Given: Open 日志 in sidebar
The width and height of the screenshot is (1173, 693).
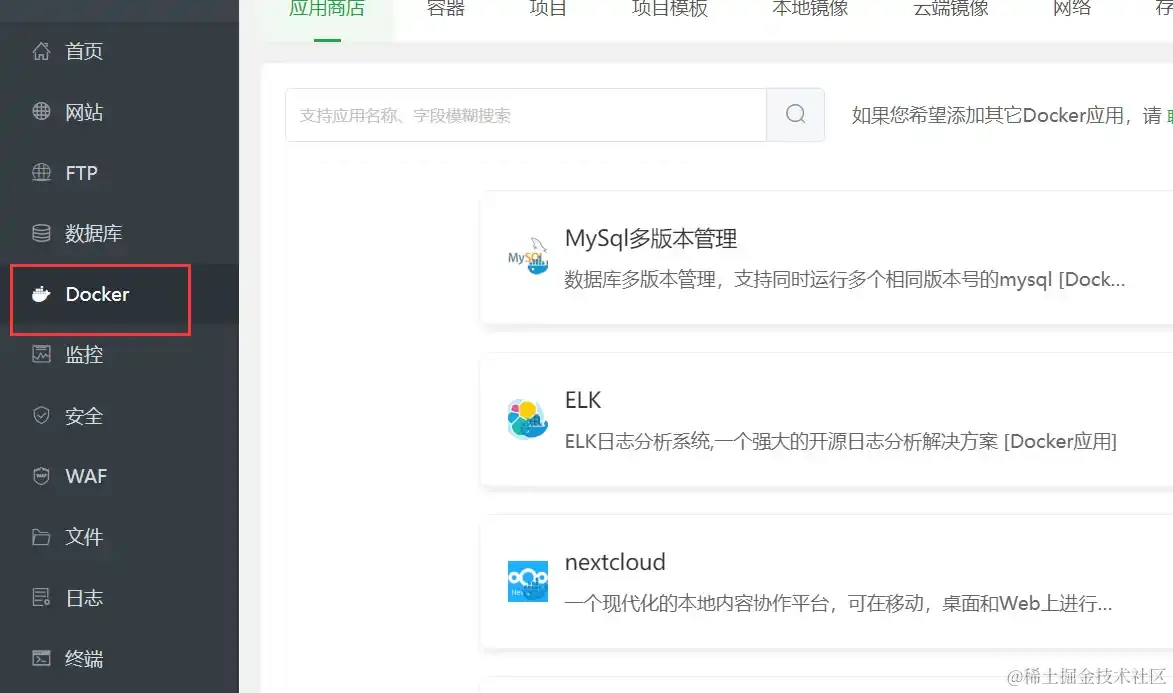Looking at the screenshot, I should [84, 597].
